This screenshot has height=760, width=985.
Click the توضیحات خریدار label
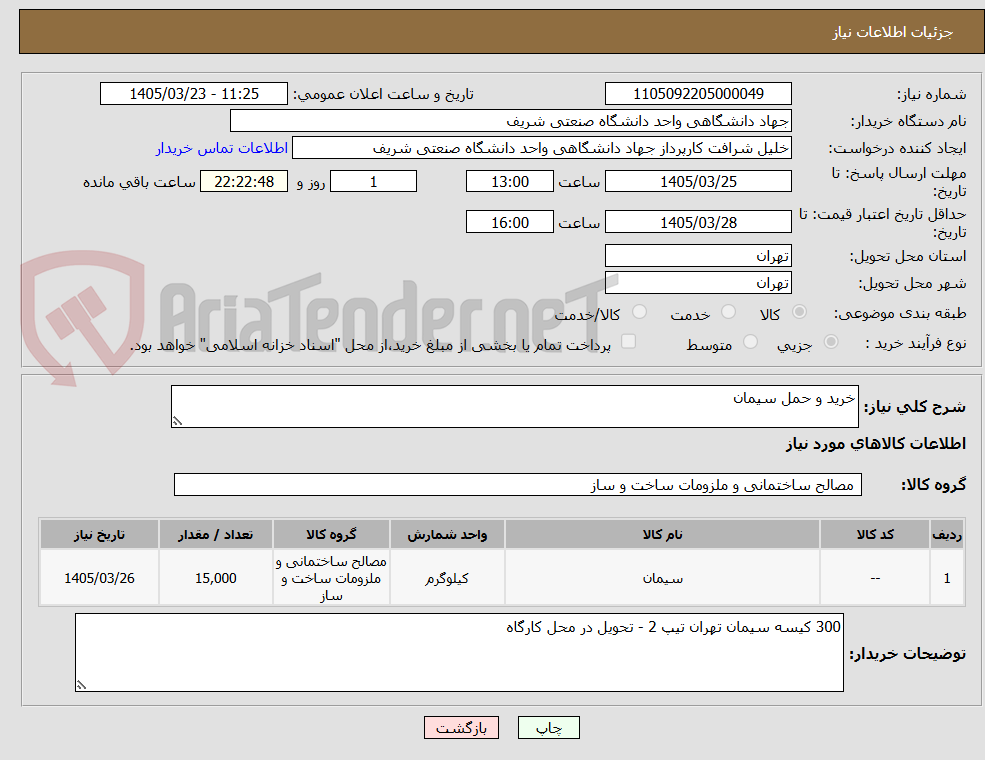tap(908, 654)
